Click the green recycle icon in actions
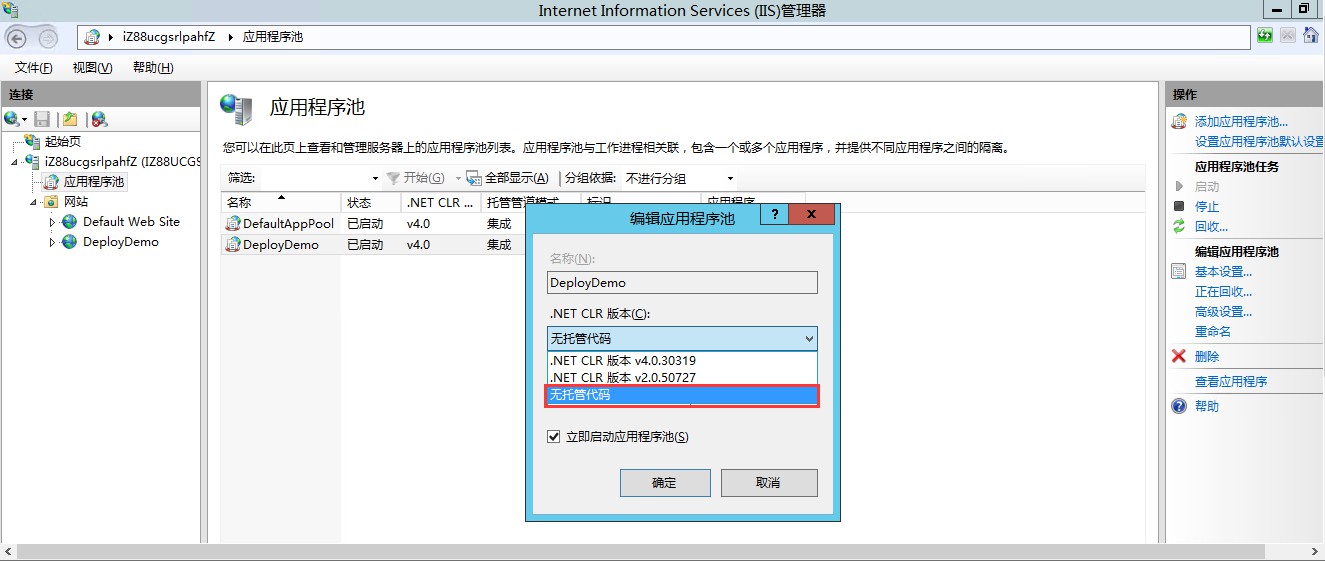 1179,226
